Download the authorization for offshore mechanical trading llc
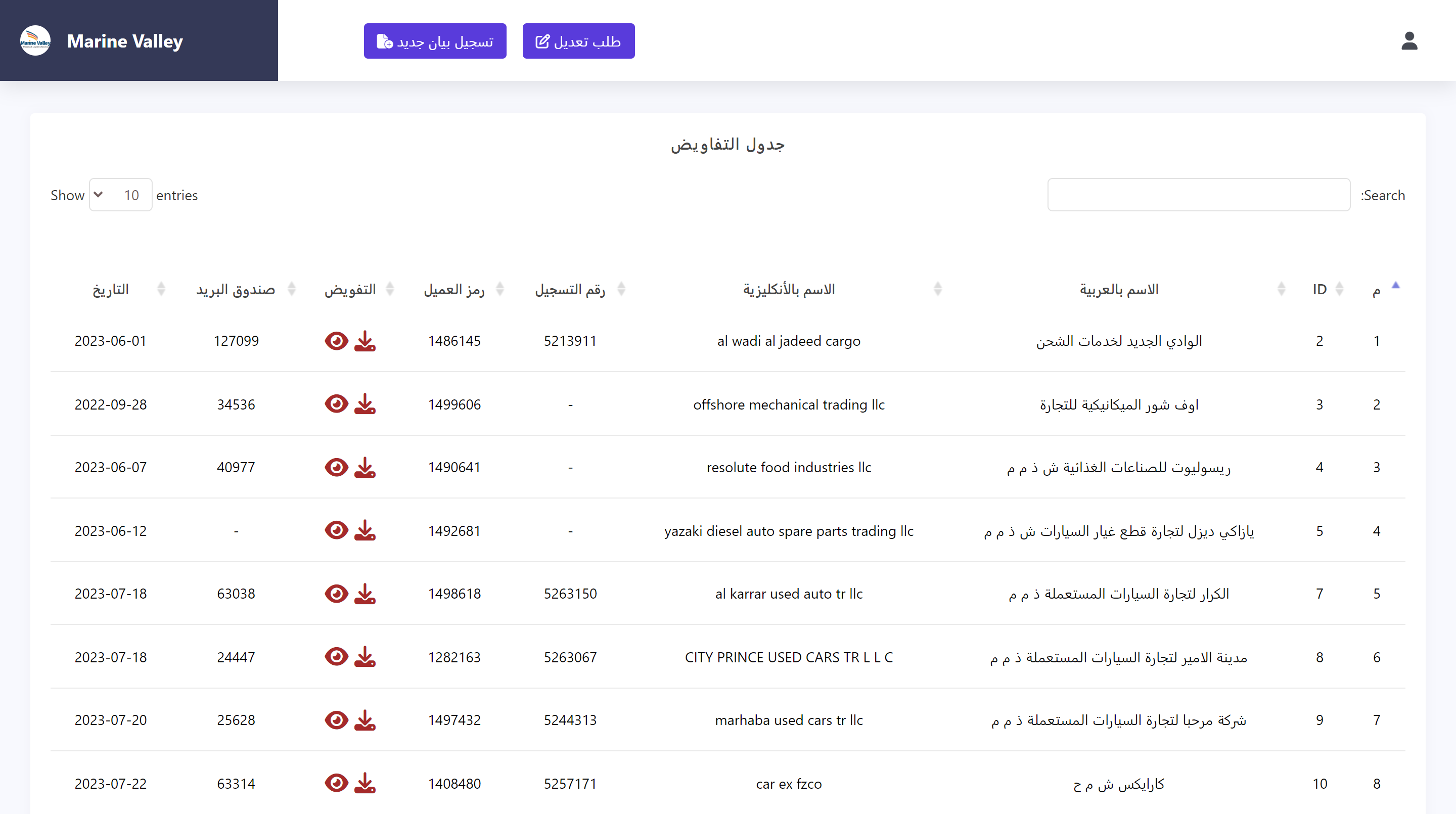Viewport: 1456px width, 814px height. tap(365, 403)
